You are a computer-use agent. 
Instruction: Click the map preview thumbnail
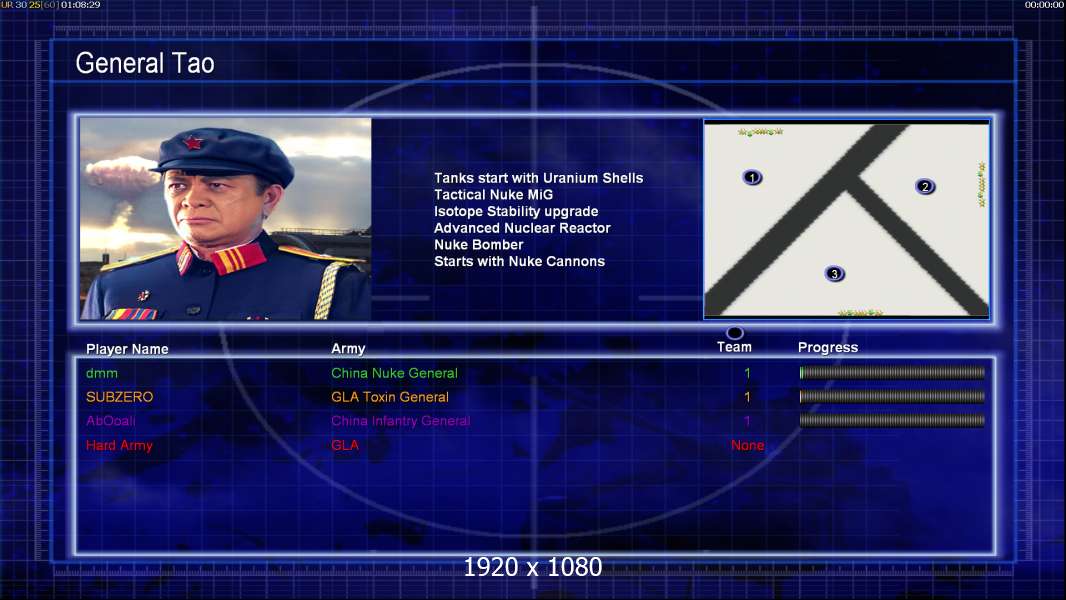coord(846,219)
